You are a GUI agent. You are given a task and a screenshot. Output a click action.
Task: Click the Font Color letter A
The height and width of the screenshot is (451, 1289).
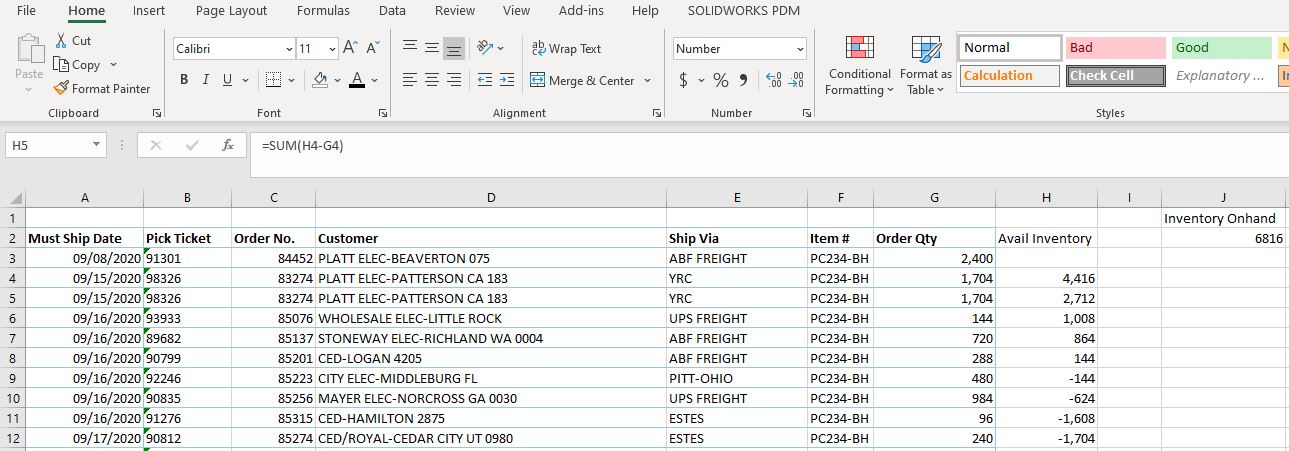(x=357, y=80)
